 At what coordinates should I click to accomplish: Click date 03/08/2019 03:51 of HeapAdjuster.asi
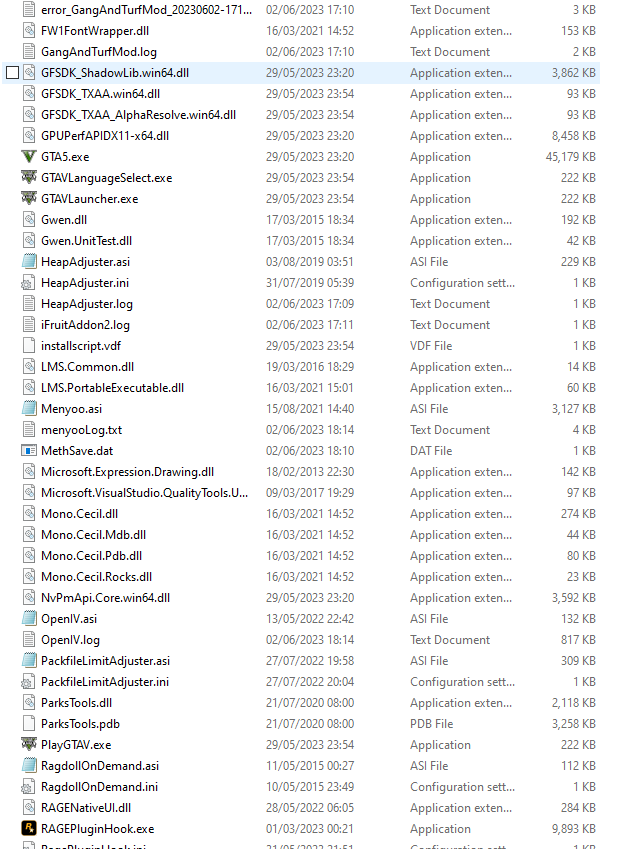pos(310,262)
